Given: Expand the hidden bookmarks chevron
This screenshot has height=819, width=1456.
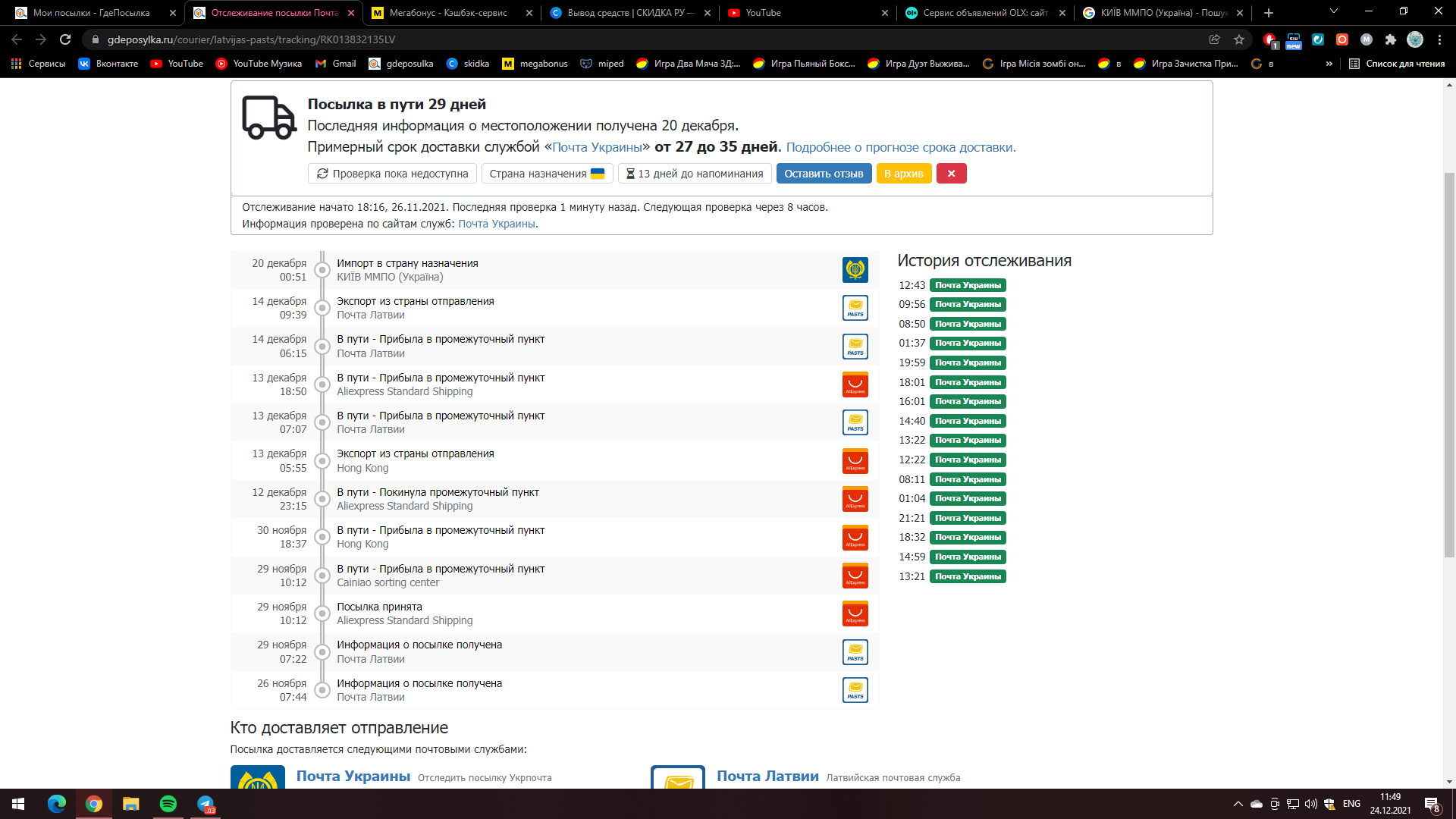Looking at the screenshot, I should (1329, 64).
